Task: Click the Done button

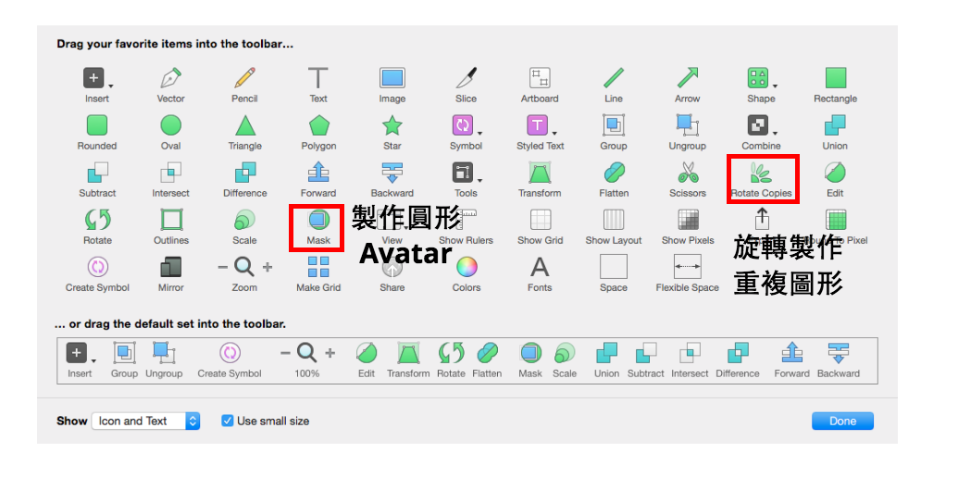Action: point(842,421)
